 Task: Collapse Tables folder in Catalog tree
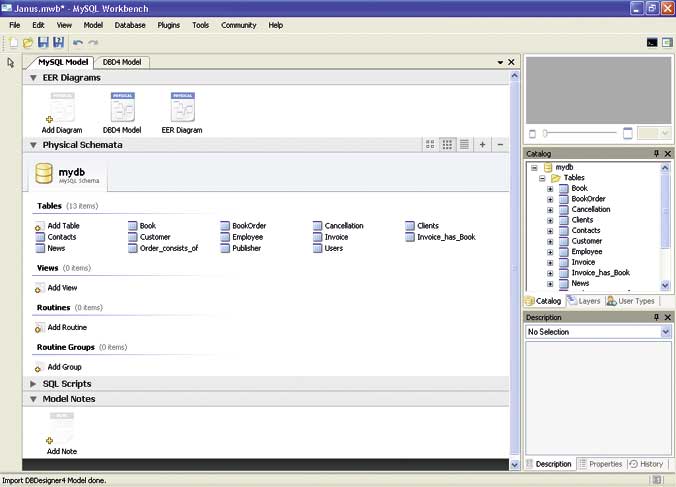click(x=542, y=178)
